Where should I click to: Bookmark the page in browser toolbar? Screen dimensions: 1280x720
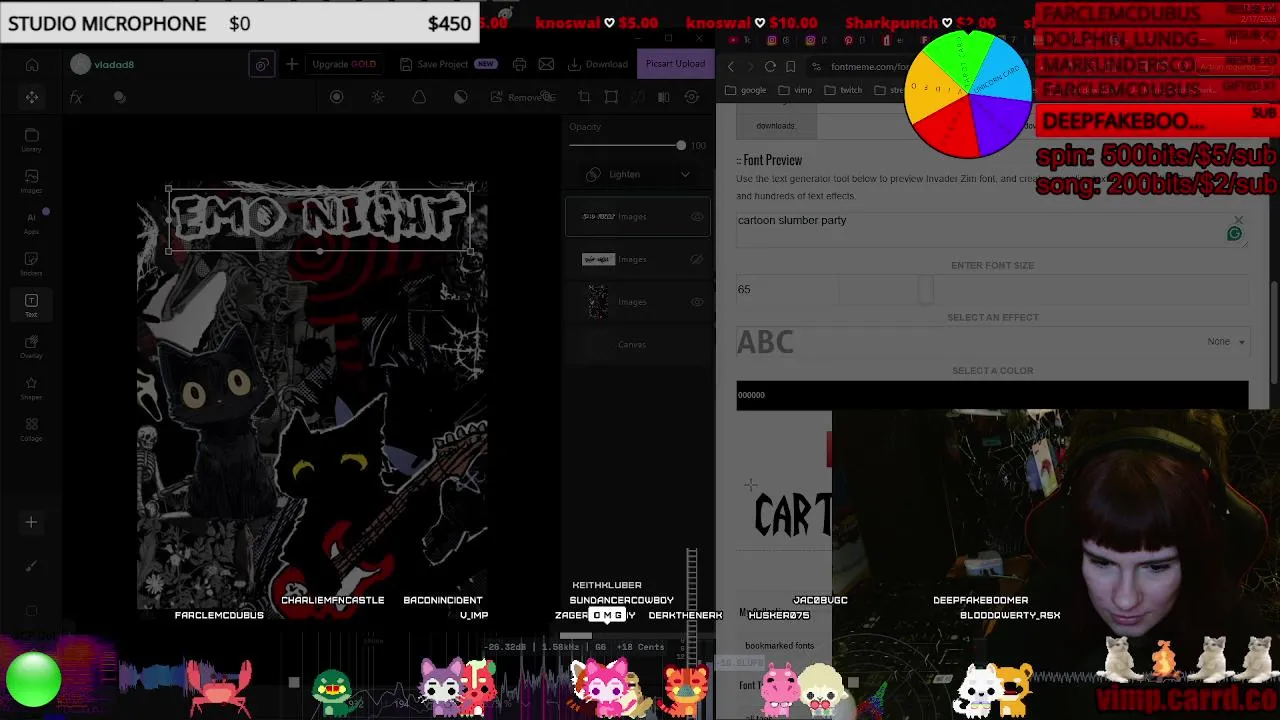tap(790, 66)
